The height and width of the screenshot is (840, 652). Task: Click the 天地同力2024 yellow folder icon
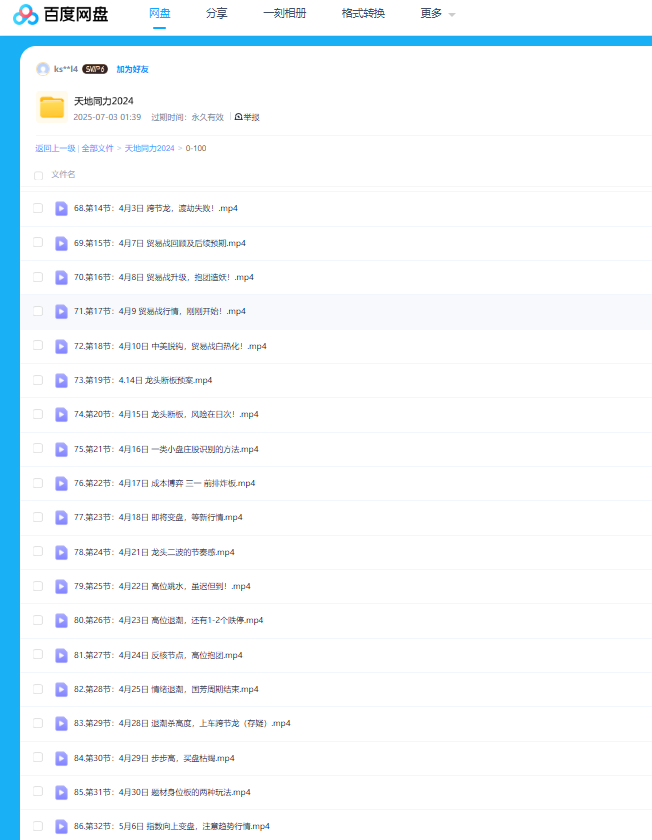pos(52,107)
